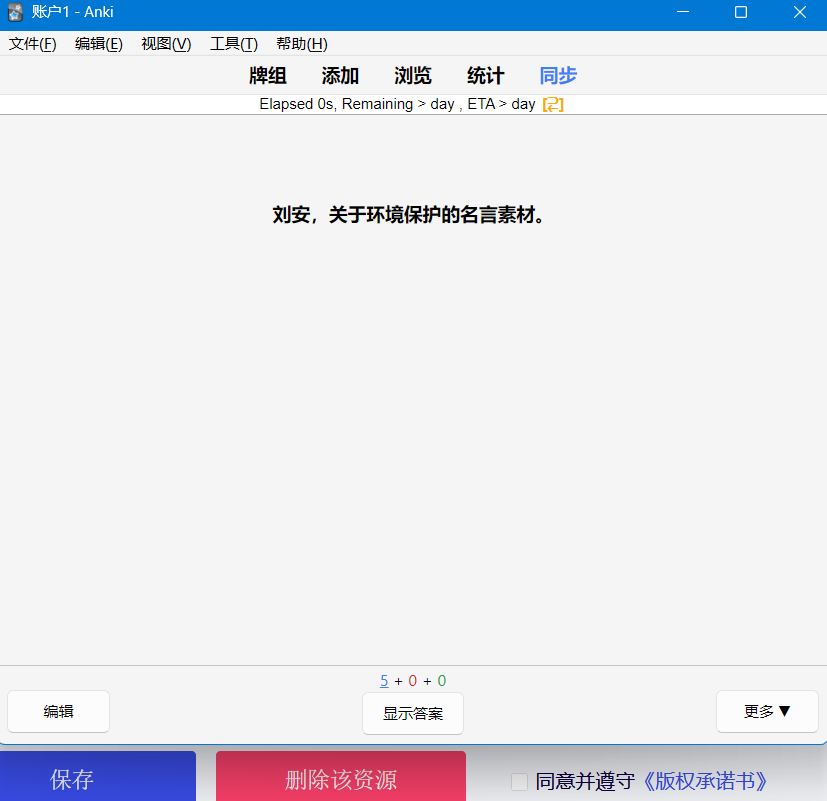Click 同步 to sync the collection
Screen dimensions: 827x801
(559, 76)
